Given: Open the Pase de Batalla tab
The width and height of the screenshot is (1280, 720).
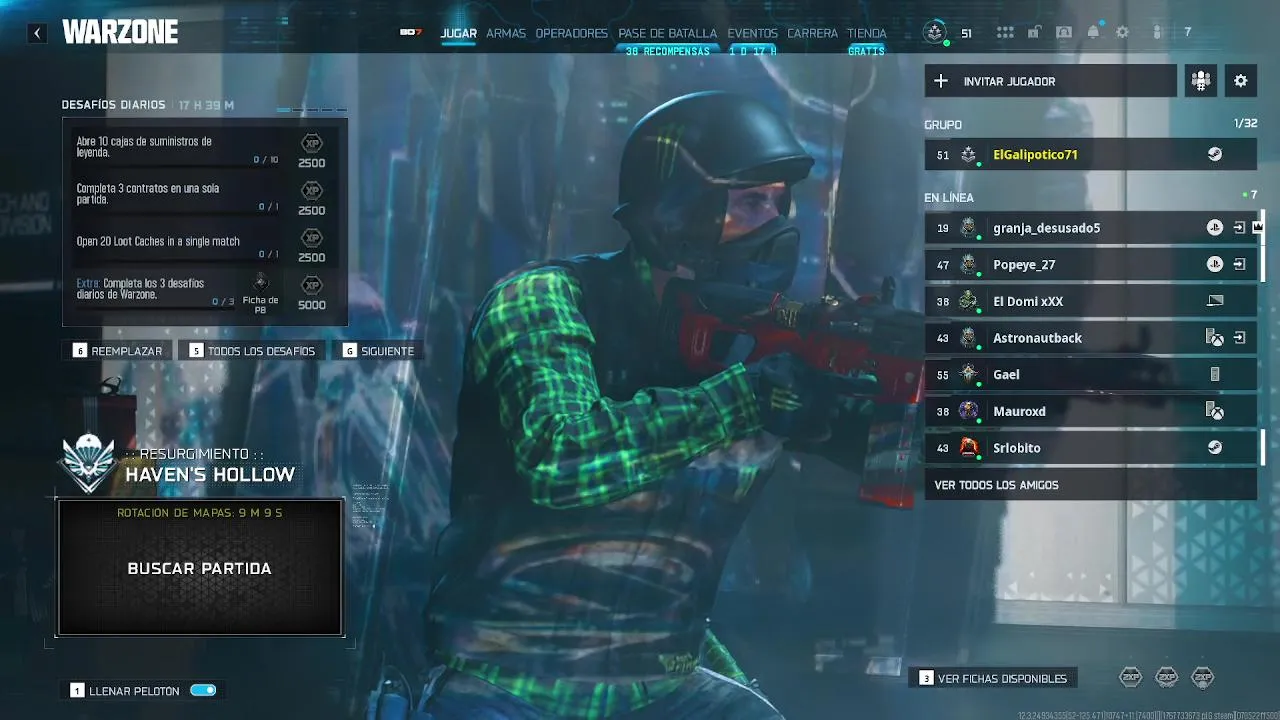Looking at the screenshot, I should click(x=667, y=33).
